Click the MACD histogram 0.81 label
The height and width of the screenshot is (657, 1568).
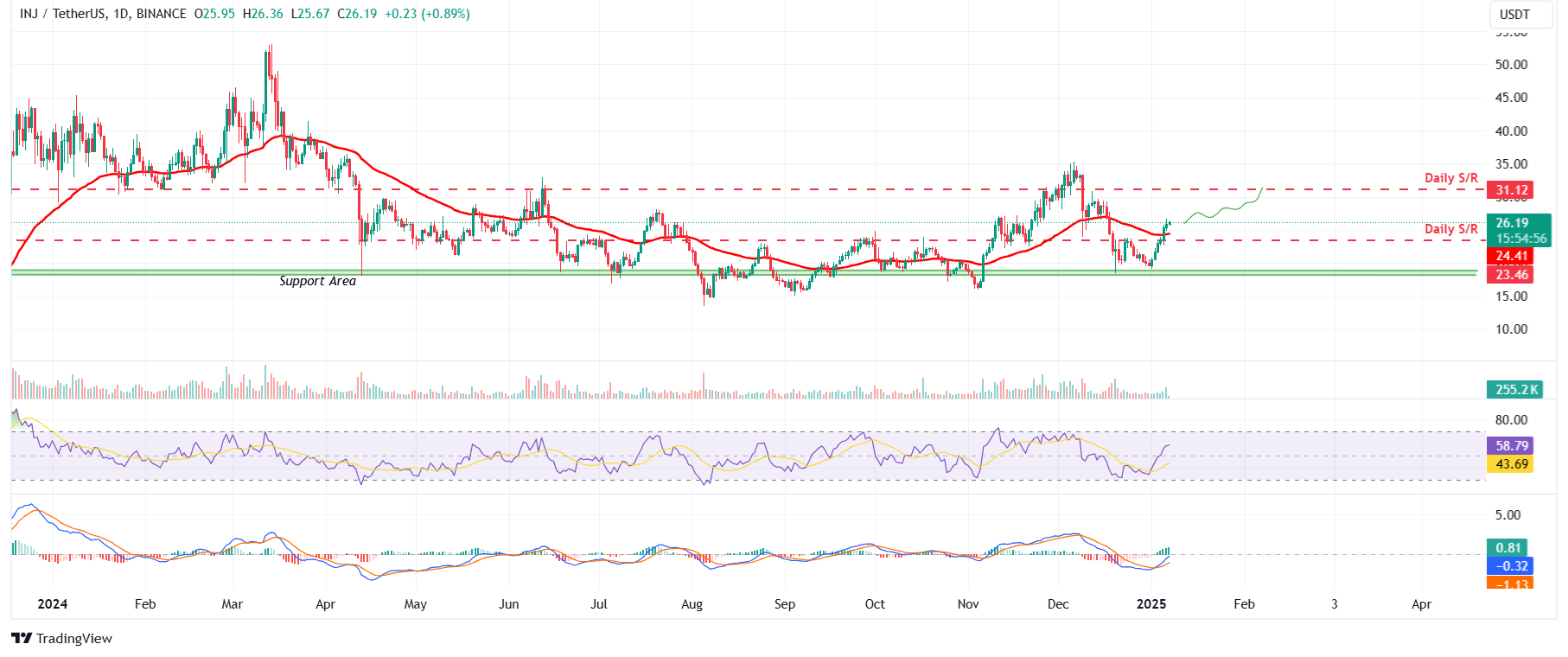point(1507,548)
